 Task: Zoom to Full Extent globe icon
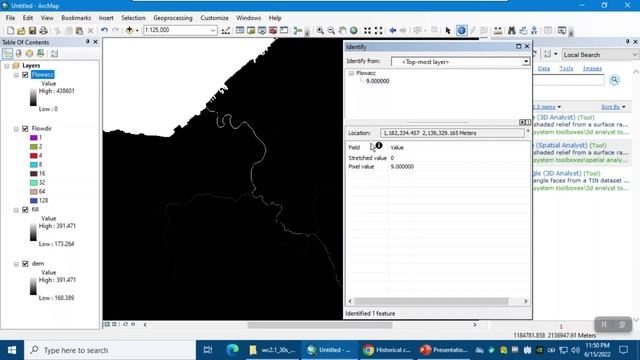(353, 31)
